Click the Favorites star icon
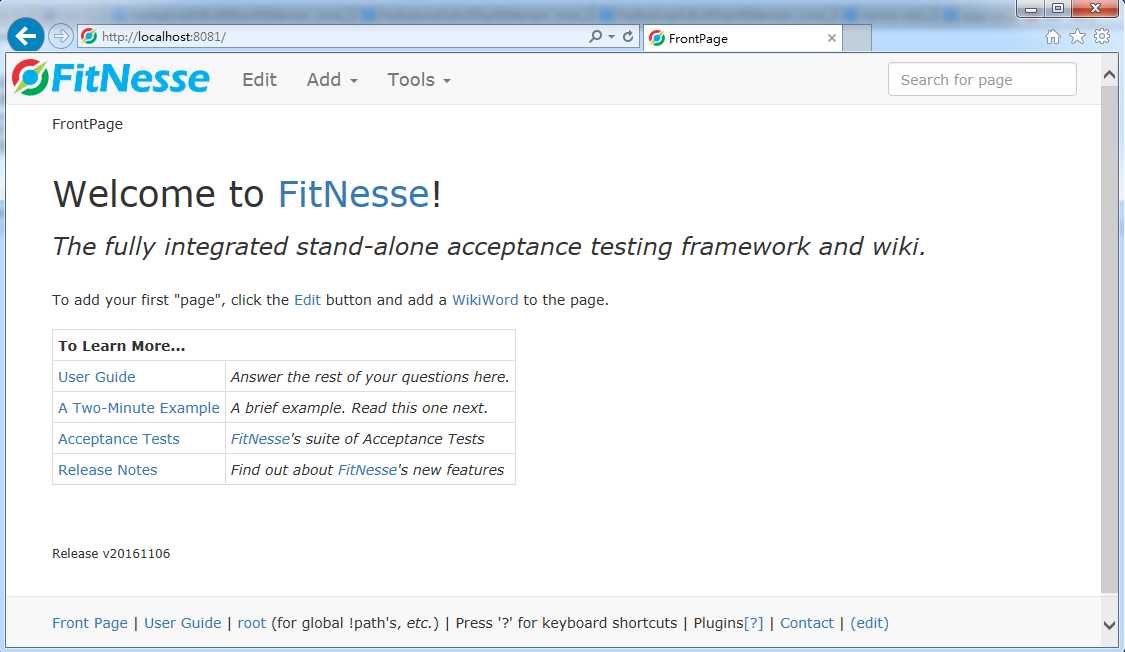Screen dimensions: 1125x652 pyautogui.click(x=1077, y=37)
